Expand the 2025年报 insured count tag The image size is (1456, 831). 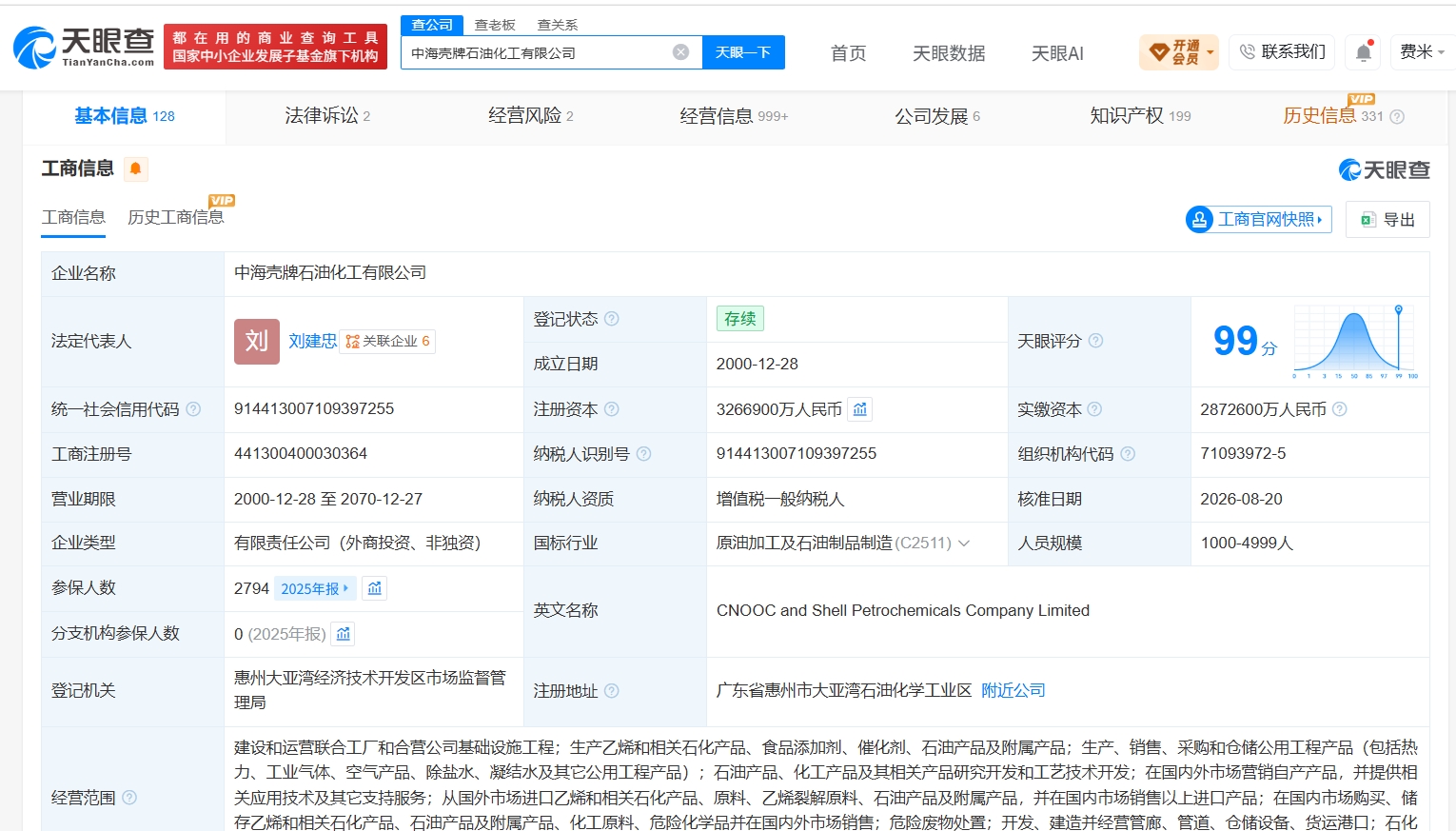coord(315,588)
